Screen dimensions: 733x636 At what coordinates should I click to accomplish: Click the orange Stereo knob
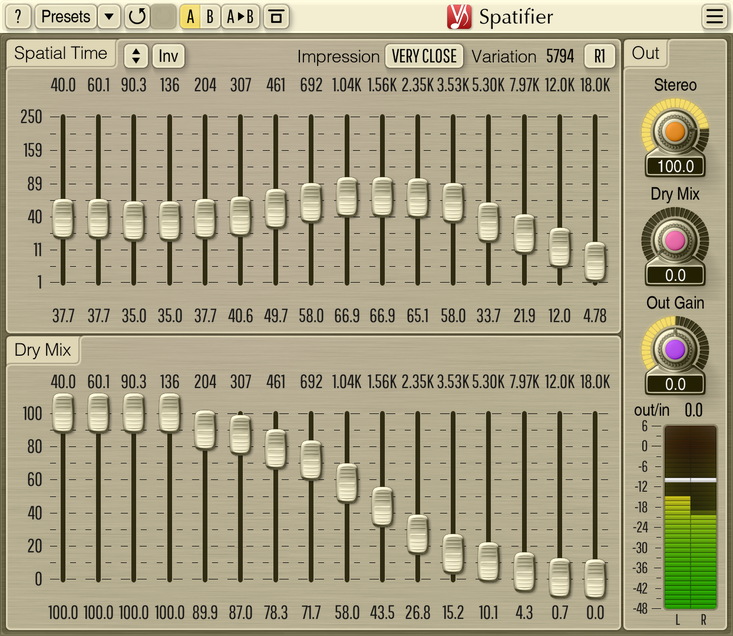click(x=675, y=132)
